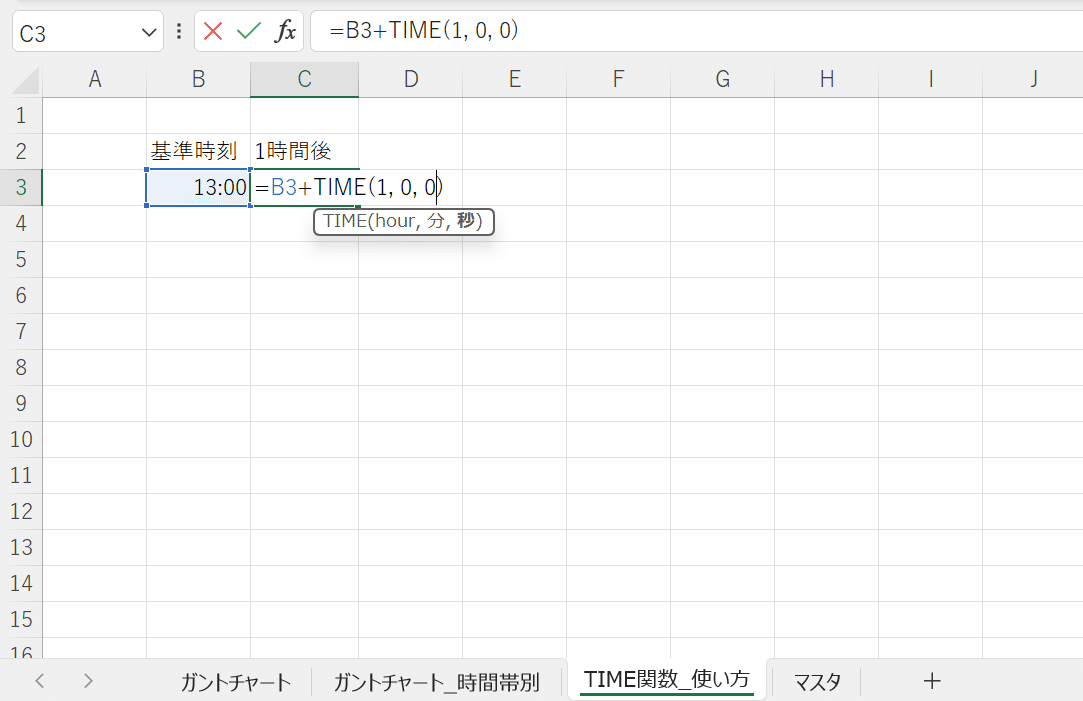The height and width of the screenshot is (701, 1083).
Task: Select row 15 header
Action: coord(21,619)
